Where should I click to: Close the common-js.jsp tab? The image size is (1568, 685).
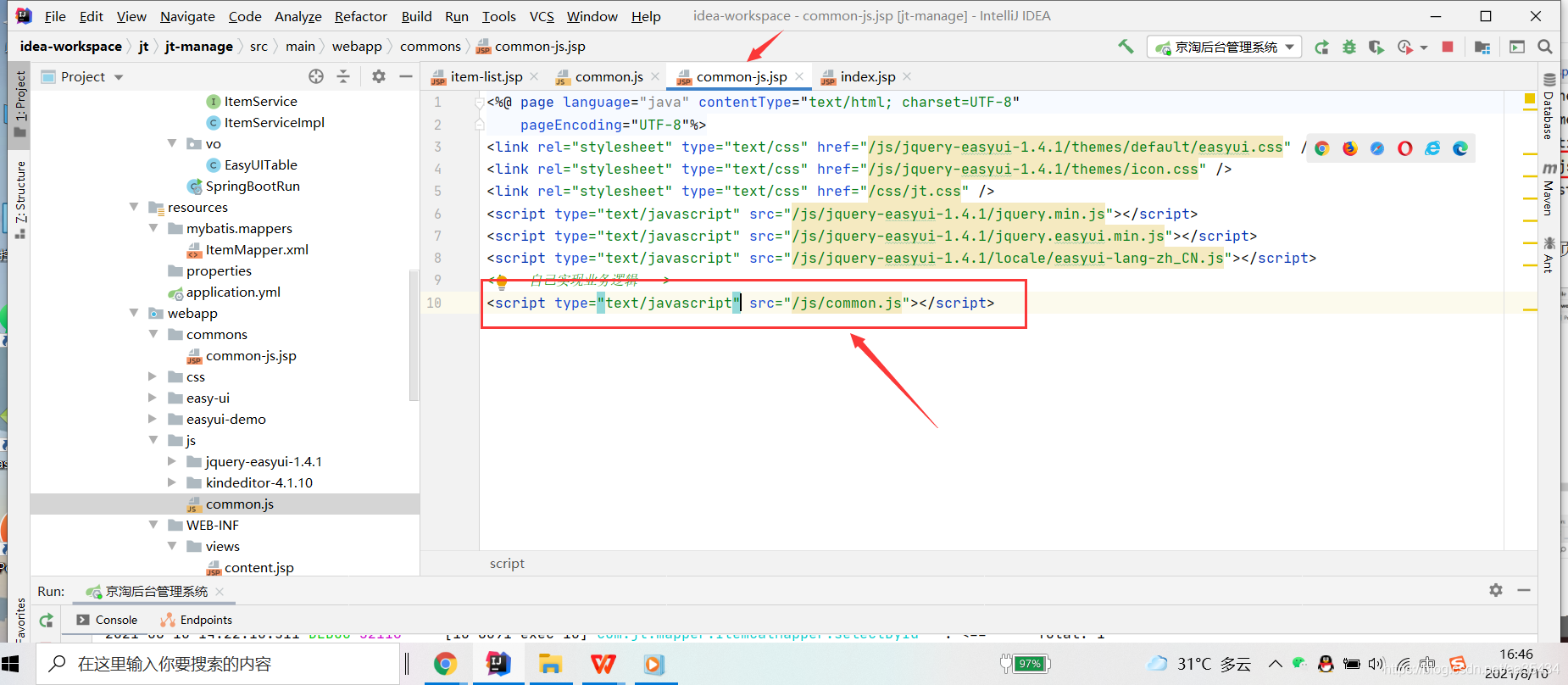pos(800,76)
